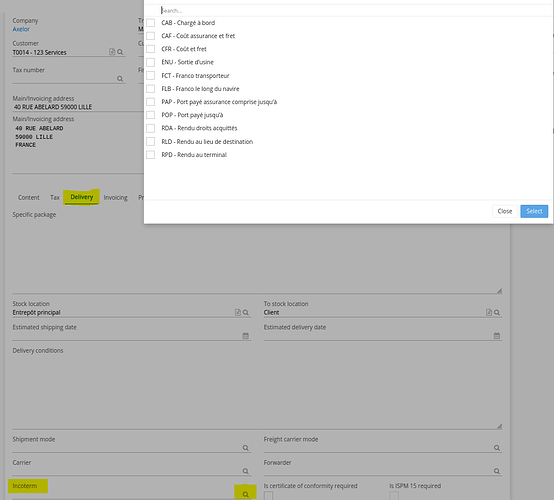Switch to the Delivery tab

click(82, 197)
